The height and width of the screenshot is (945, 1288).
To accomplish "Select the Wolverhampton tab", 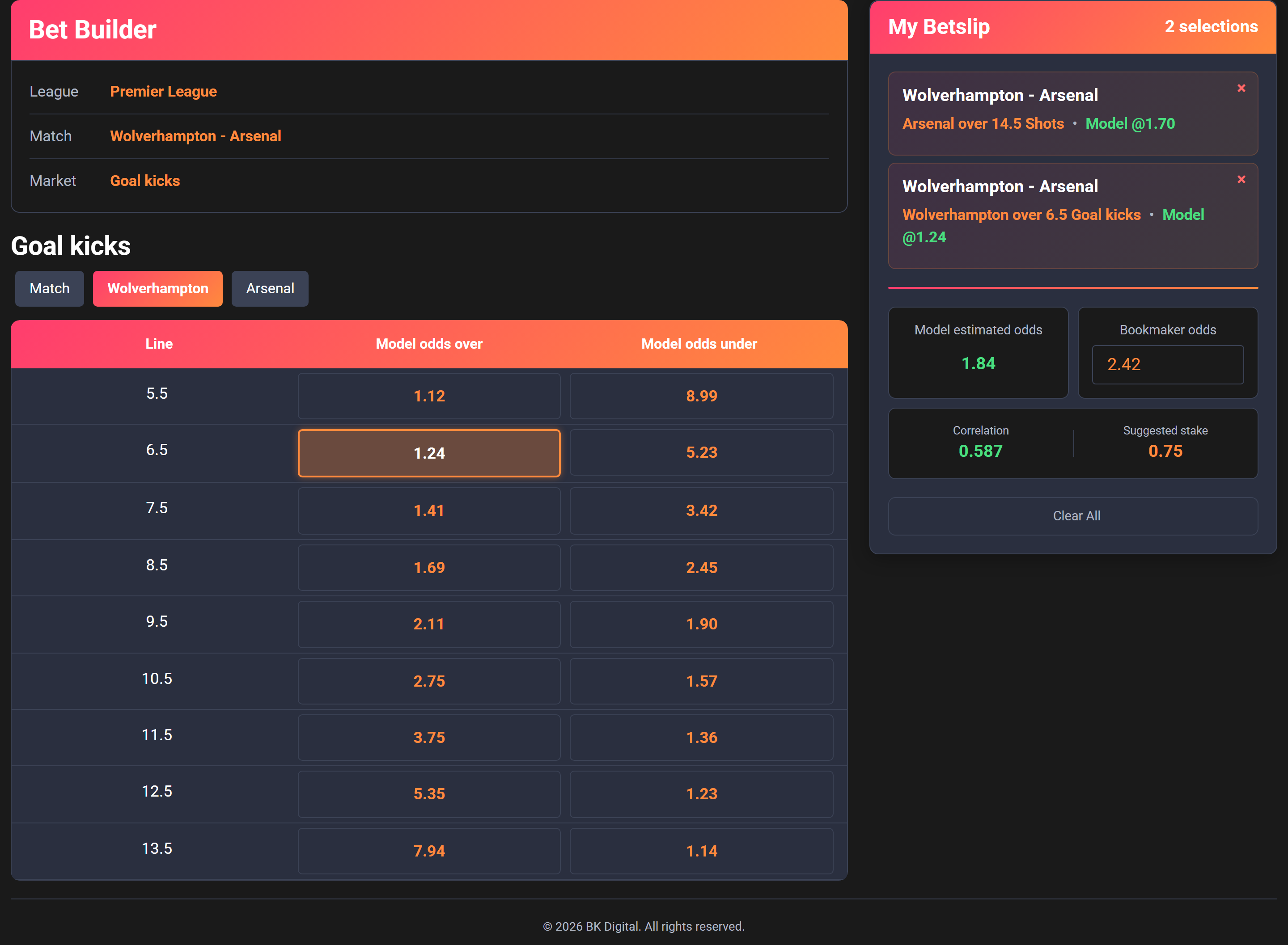I will 158,288.
